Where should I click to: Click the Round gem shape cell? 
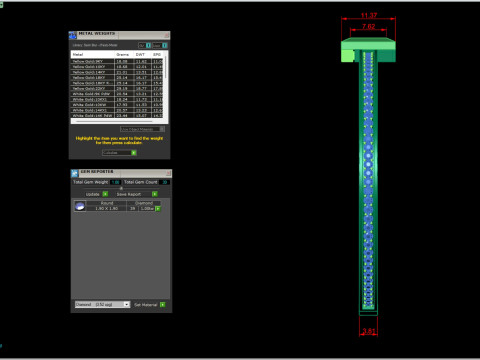click(x=107, y=203)
